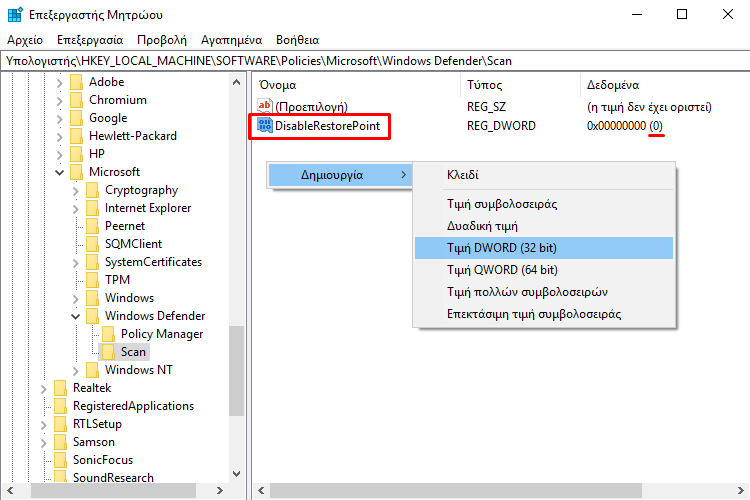The image size is (750, 500).
Task: Click the Google folder icon
Action: point(77,118)
